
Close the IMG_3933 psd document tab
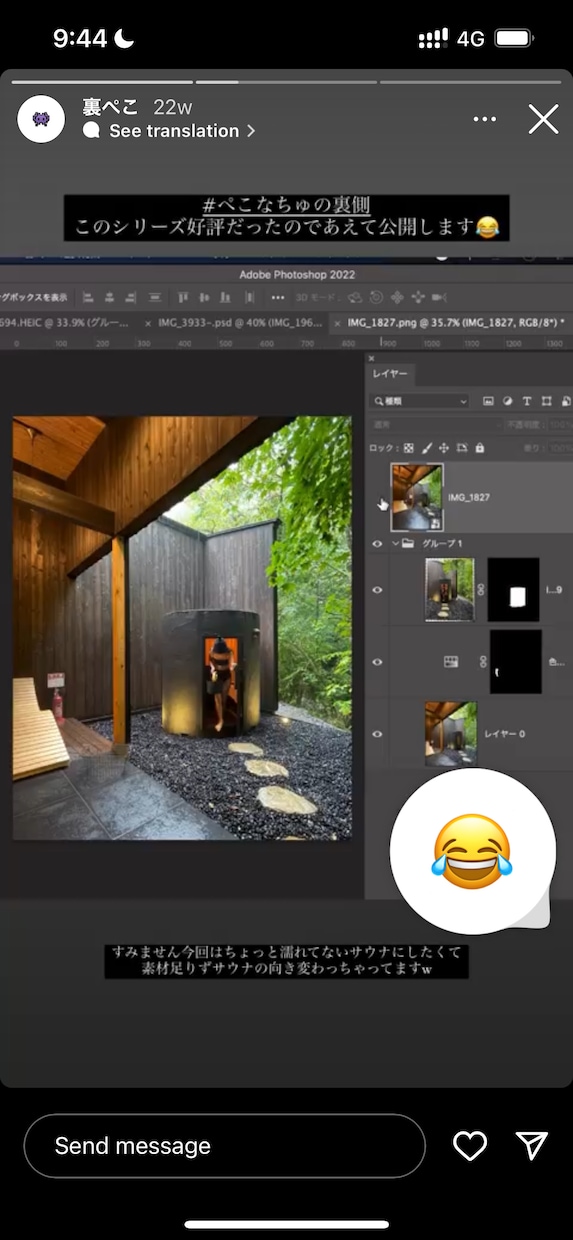(x=149, y=324)
